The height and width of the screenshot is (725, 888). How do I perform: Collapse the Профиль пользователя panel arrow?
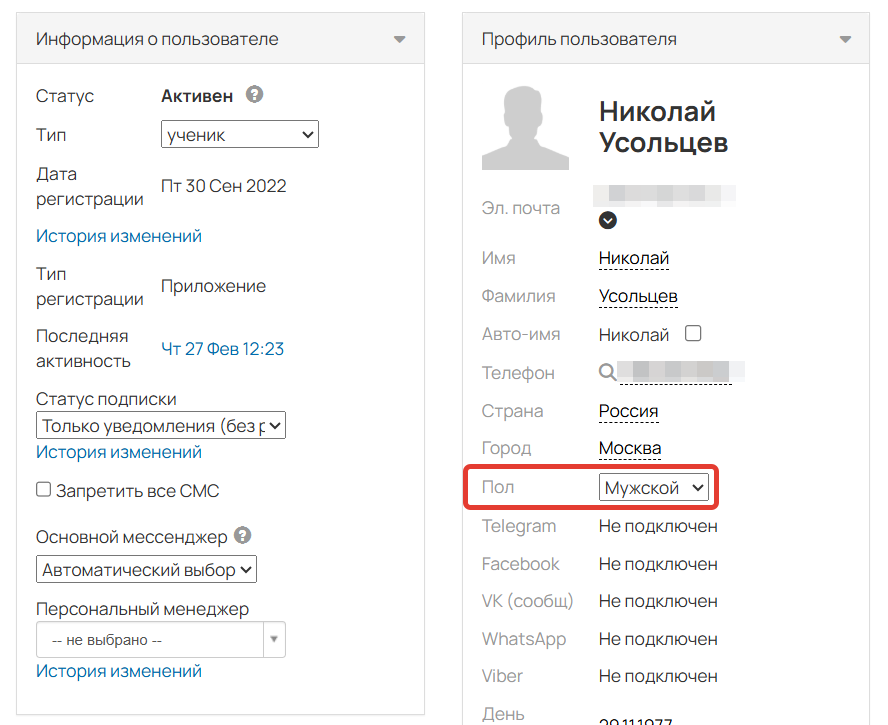(846, 40)
